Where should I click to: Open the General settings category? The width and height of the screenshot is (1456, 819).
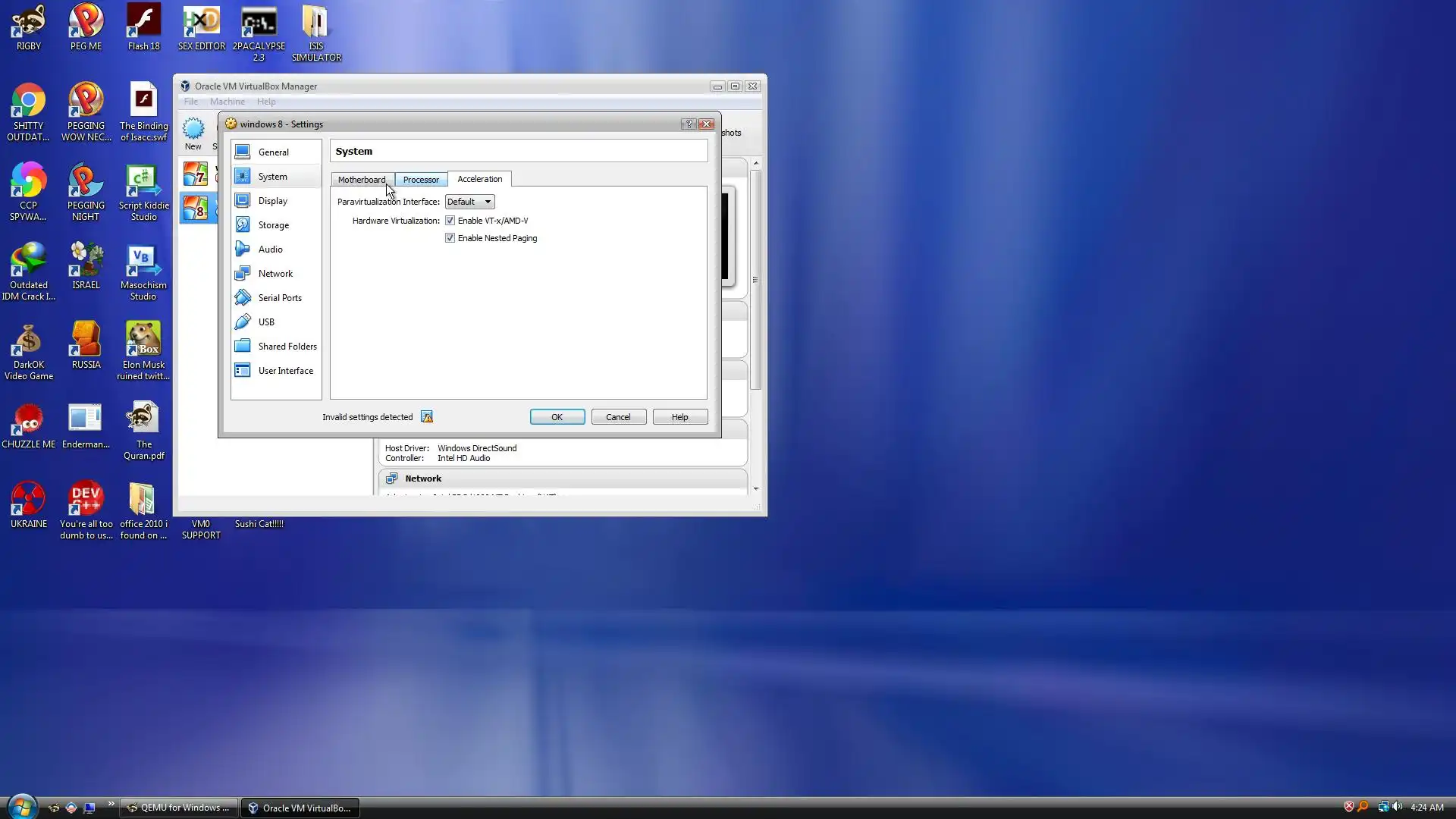coord(273,152)
